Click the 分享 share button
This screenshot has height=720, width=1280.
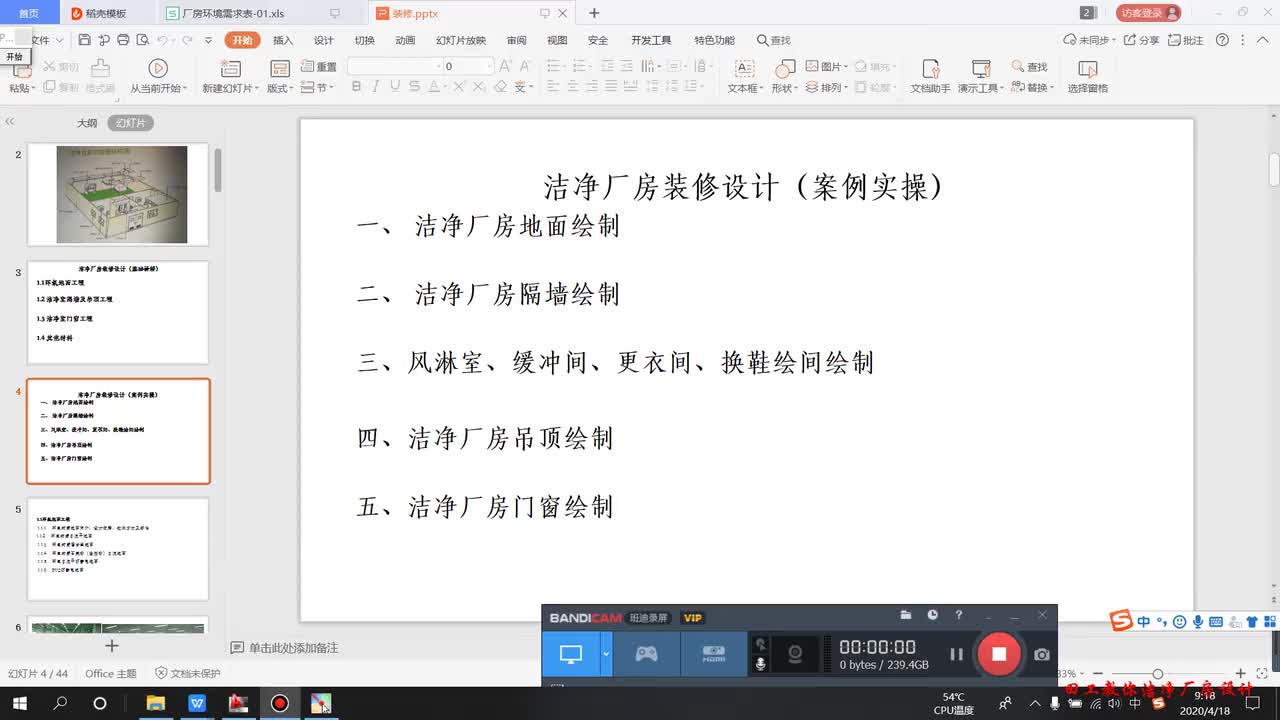(x=1142, y=41)
